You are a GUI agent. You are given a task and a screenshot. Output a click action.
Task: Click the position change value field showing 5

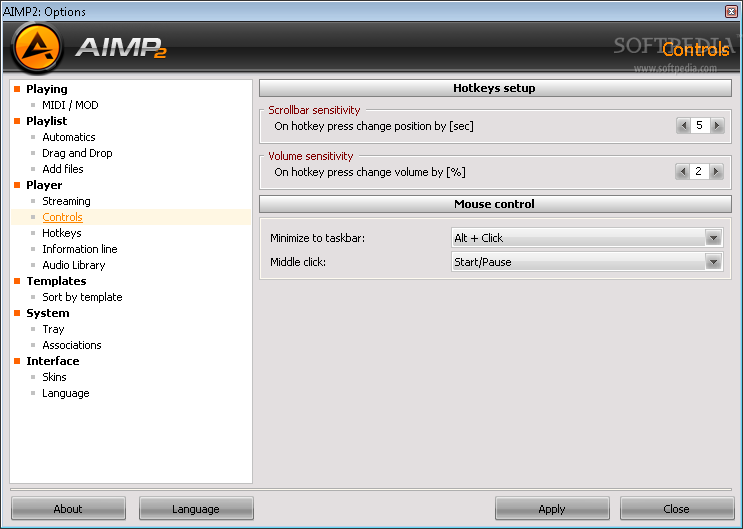point(700,126)
